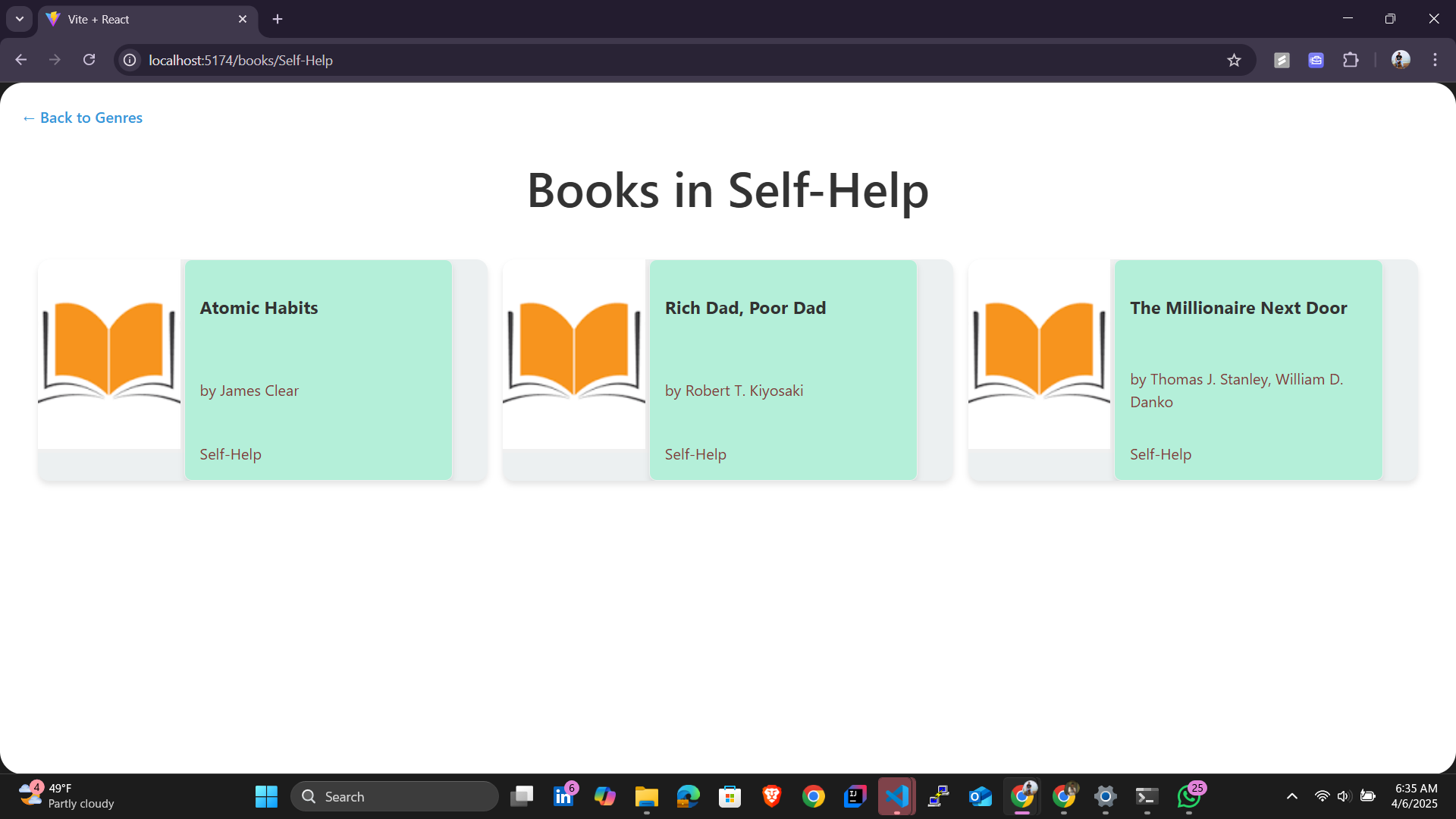Click the Atomic Habits book card

pos(318,369)
